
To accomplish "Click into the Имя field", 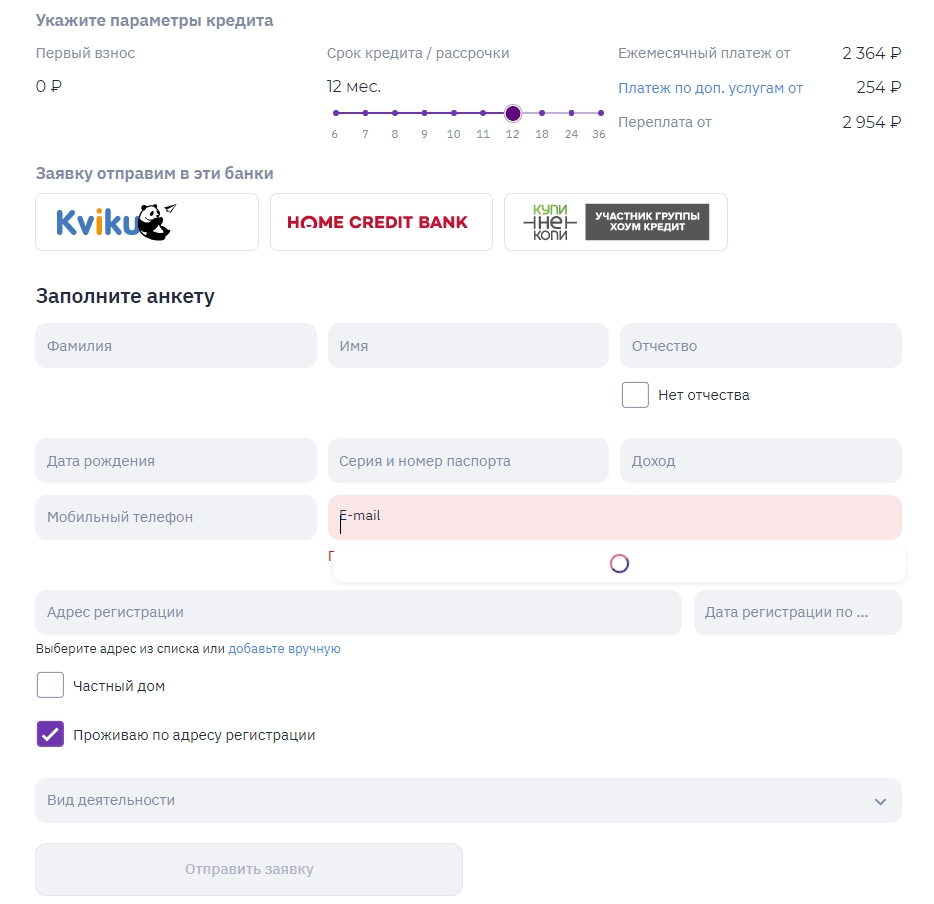I will [467, 346].
